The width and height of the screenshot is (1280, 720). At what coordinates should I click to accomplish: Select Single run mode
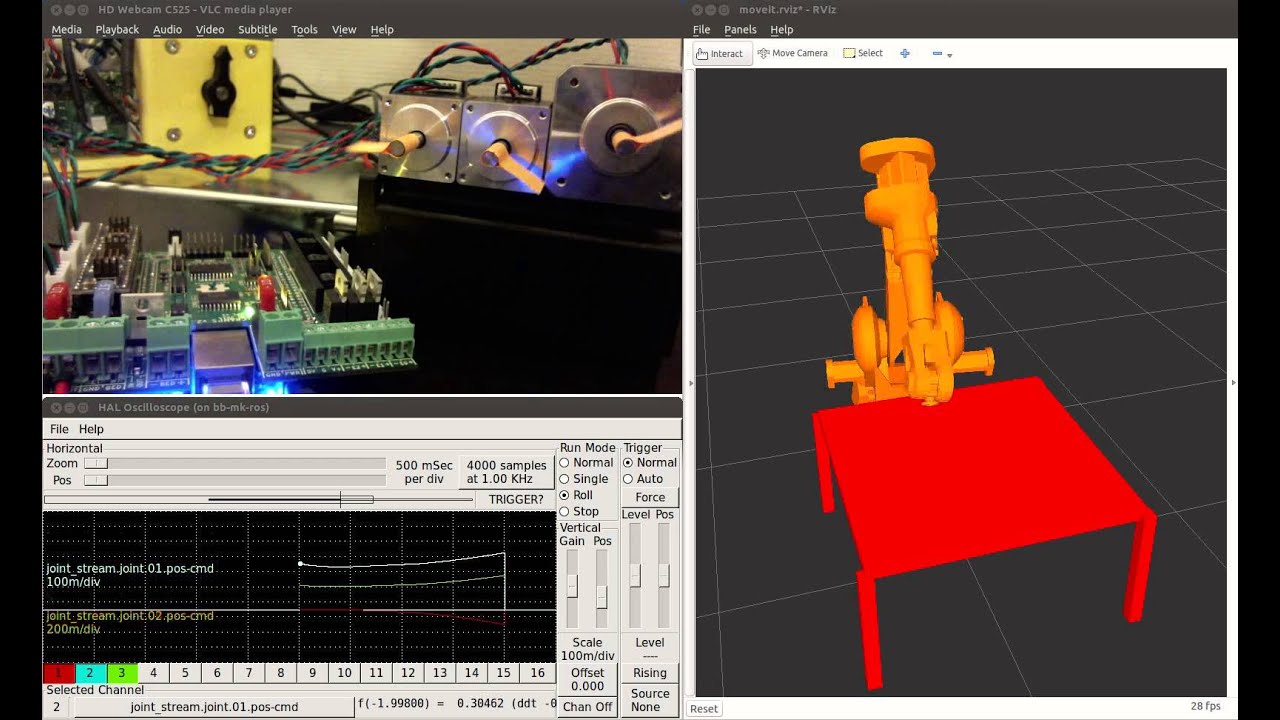584,479
